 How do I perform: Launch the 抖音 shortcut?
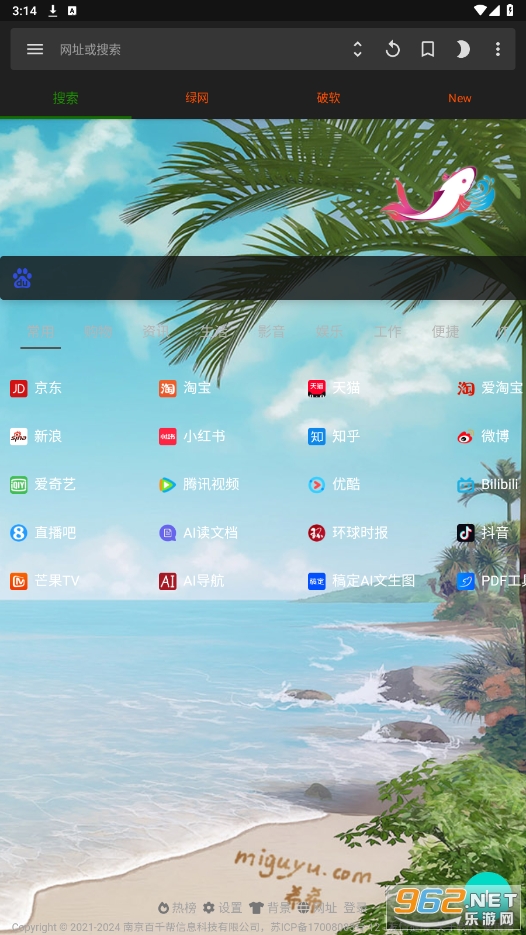coord(483,532)
